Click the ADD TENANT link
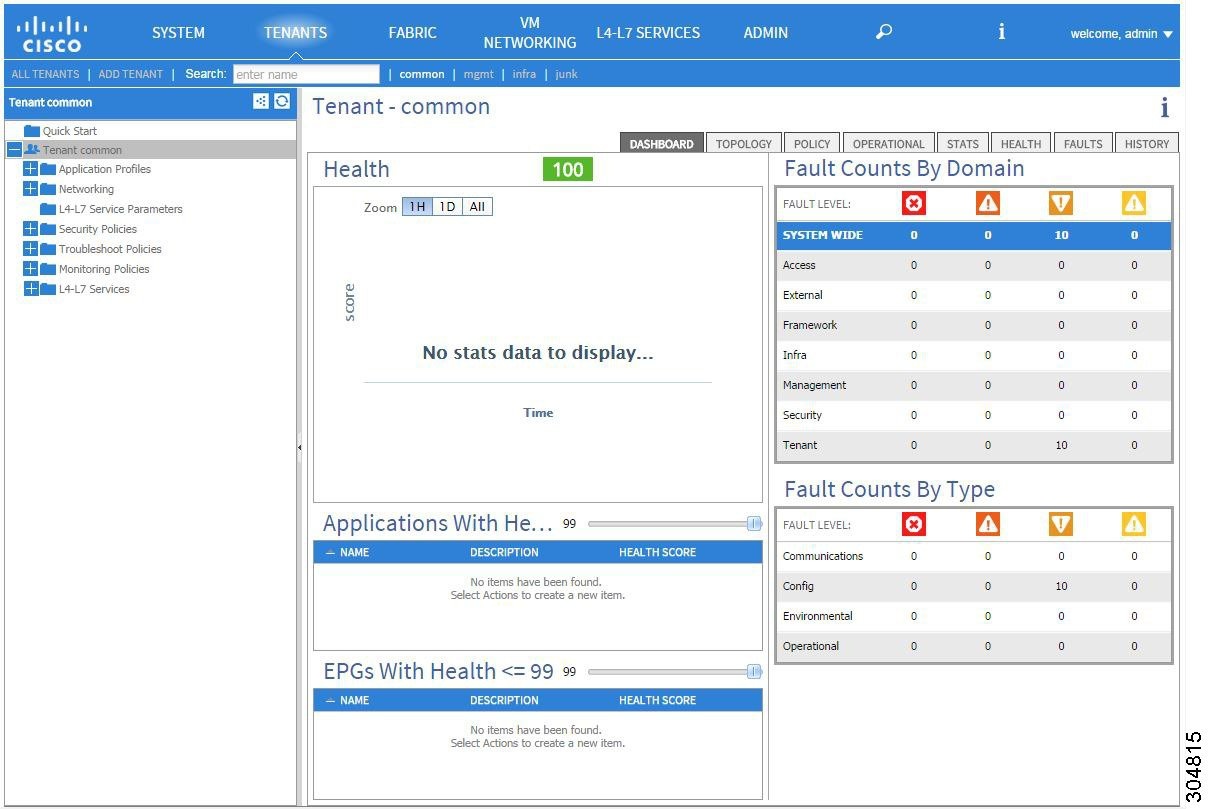Image resolution: width=1210 pixels, height=809 pixels. click(131, 74)
